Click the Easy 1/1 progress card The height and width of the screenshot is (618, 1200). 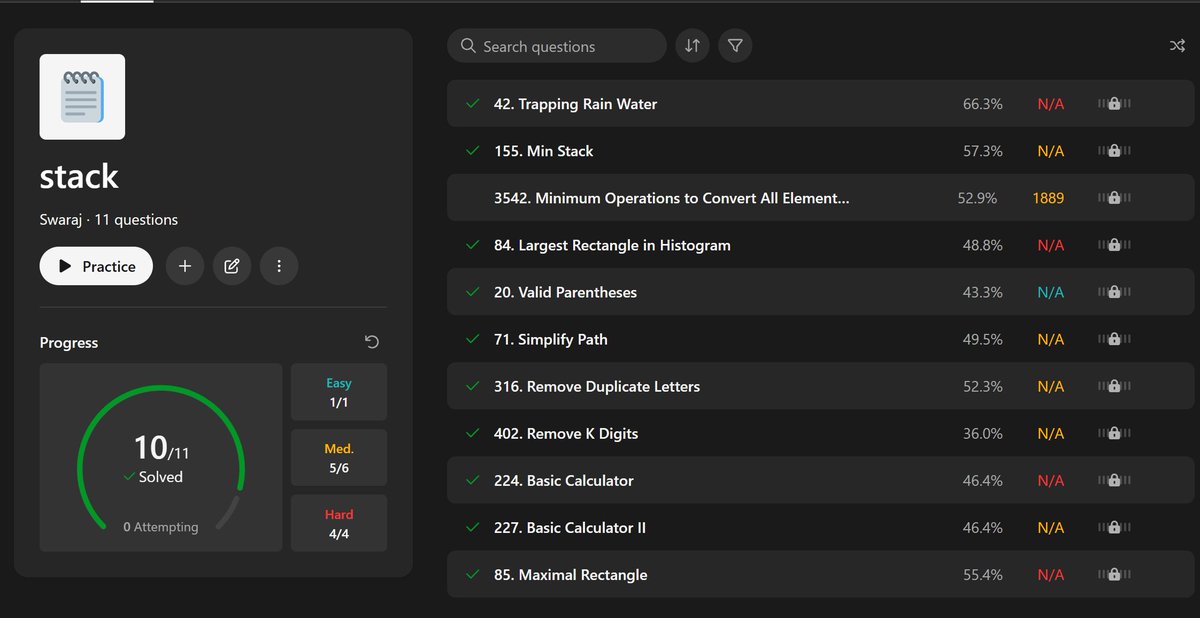point(339,392)
